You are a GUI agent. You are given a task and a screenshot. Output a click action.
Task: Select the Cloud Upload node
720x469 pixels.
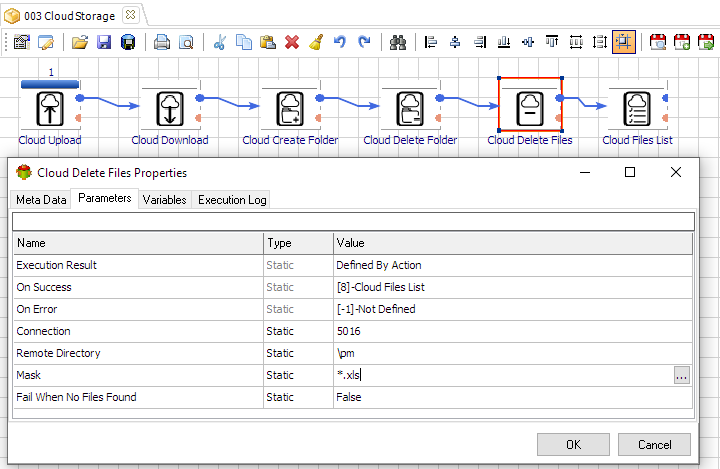[x=50, y=109]
